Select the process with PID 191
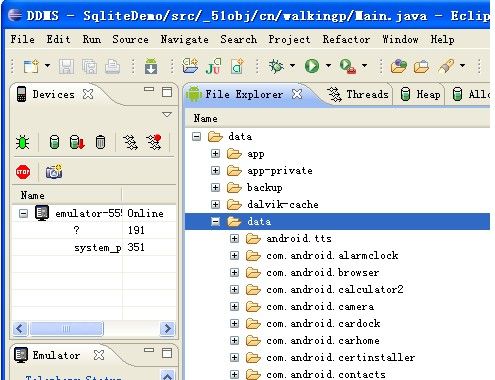Screen dimensions: 495x380 coord(94,230)
